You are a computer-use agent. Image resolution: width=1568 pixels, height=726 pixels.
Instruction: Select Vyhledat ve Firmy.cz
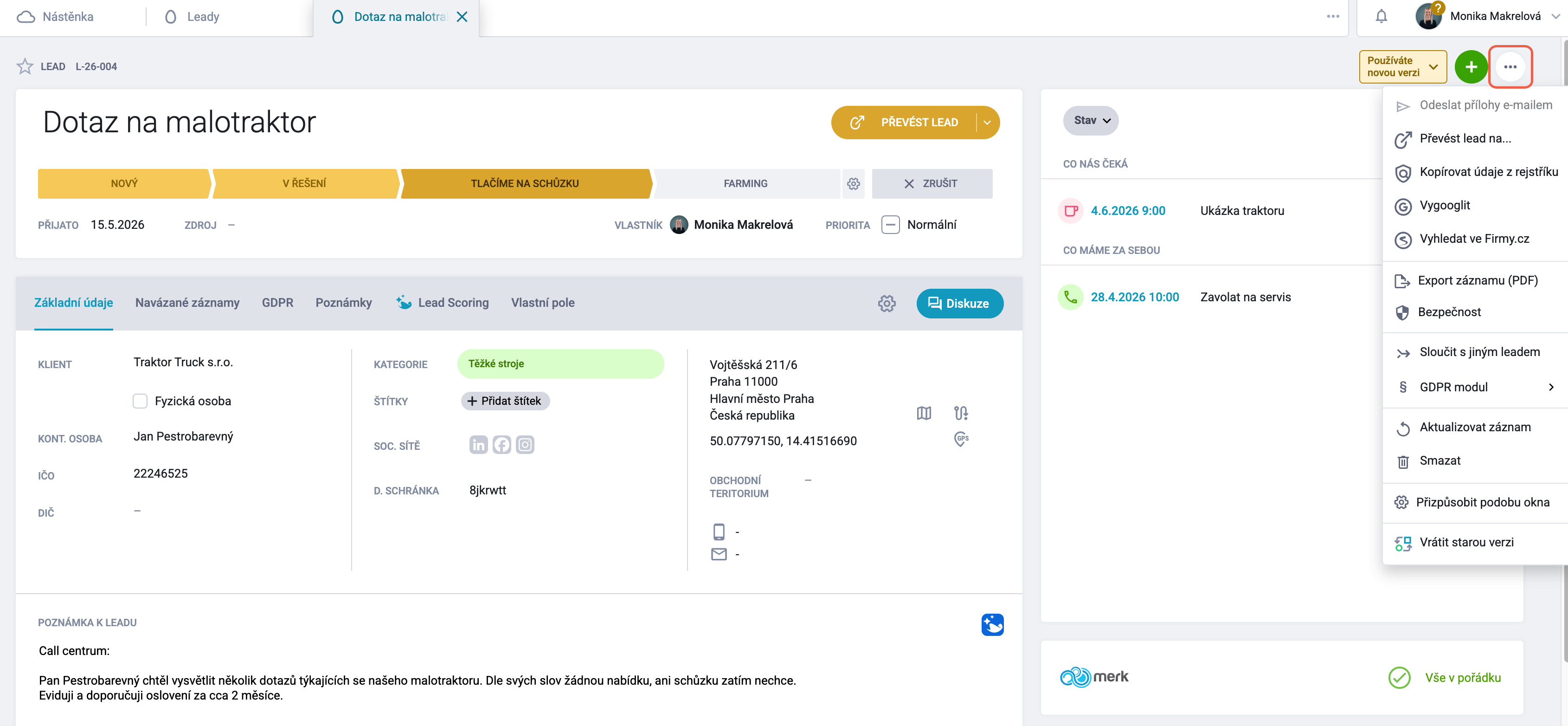[1475, 240]
